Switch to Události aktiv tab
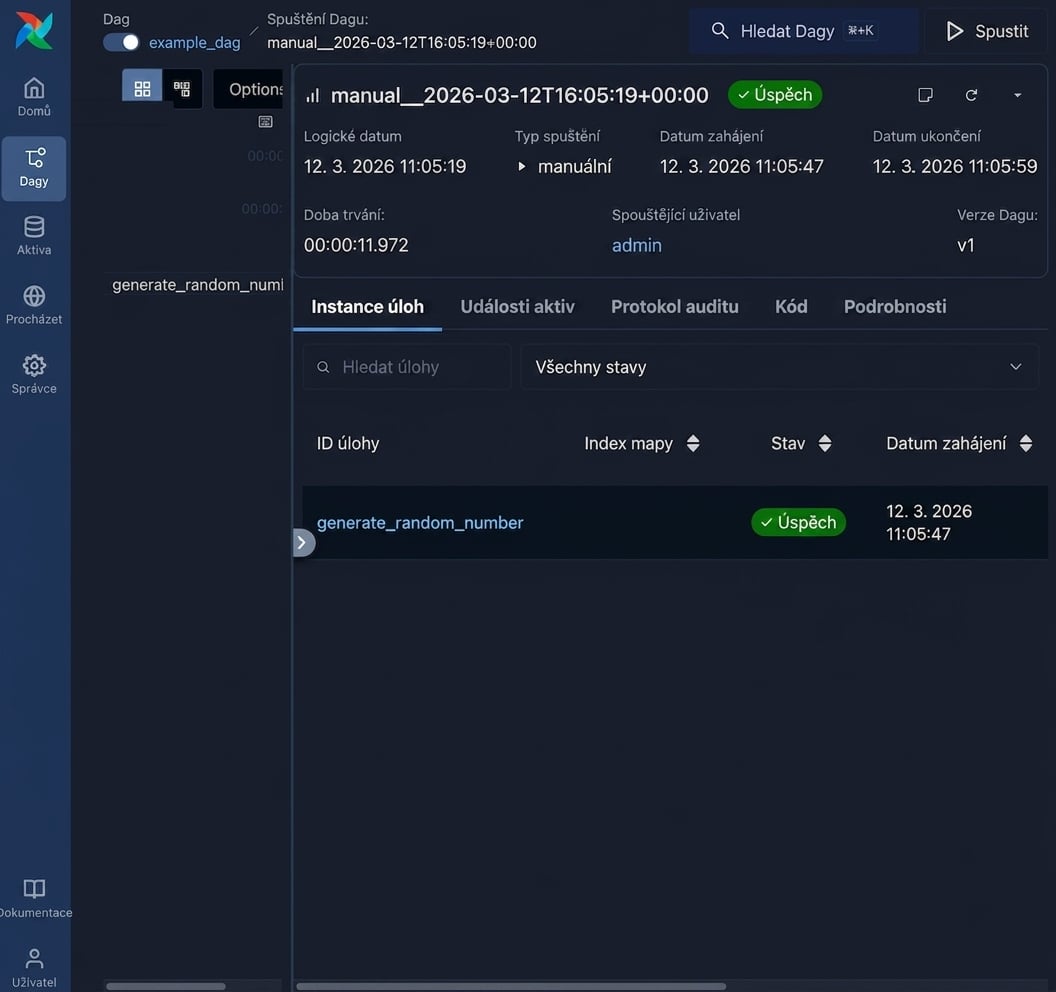This screenshot has height=992, width=1056. [x=517, y=307]
